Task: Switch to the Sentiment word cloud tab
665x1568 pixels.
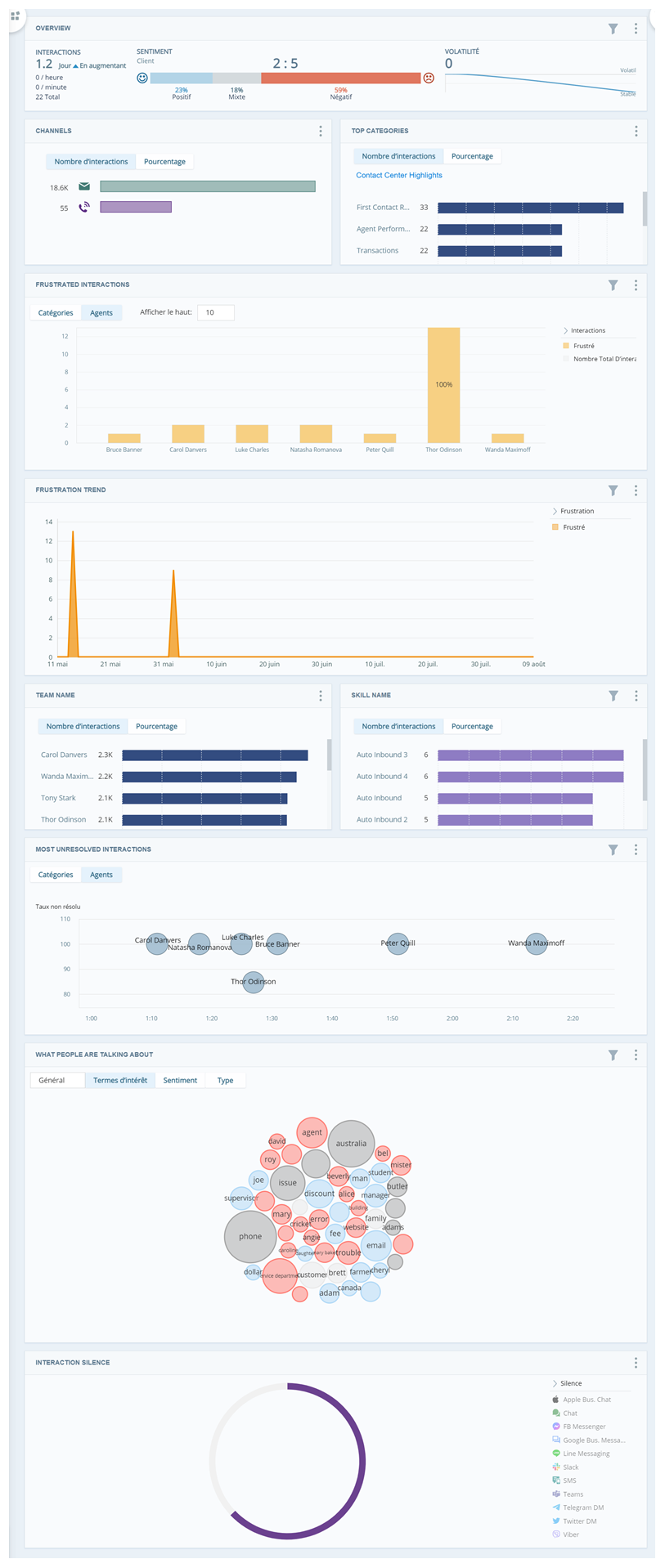Action: 180,1081
